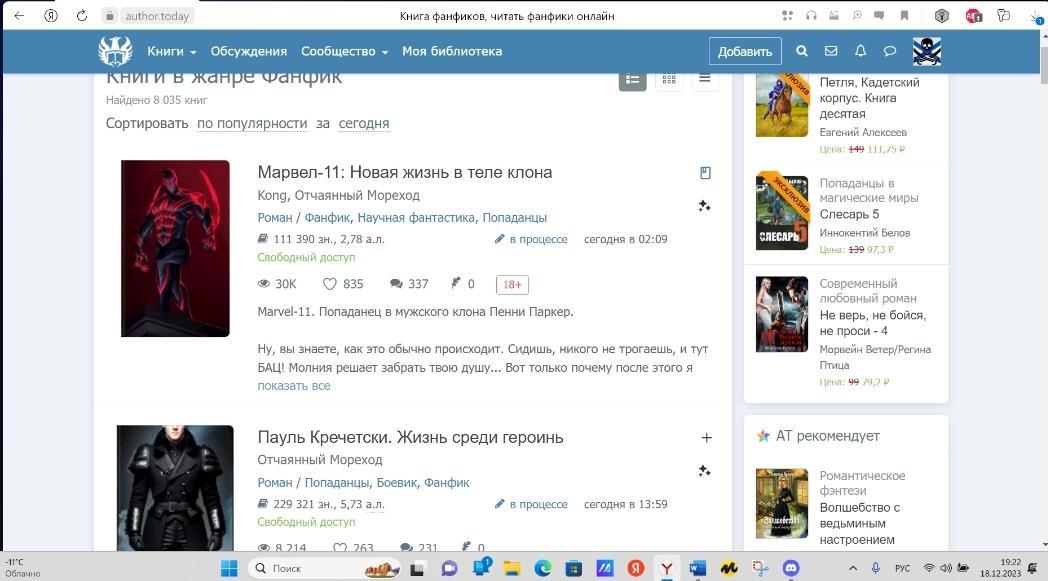Open Моя библиотека in the navigation bar
The image size is (1048, 581).
coord(452,51)
